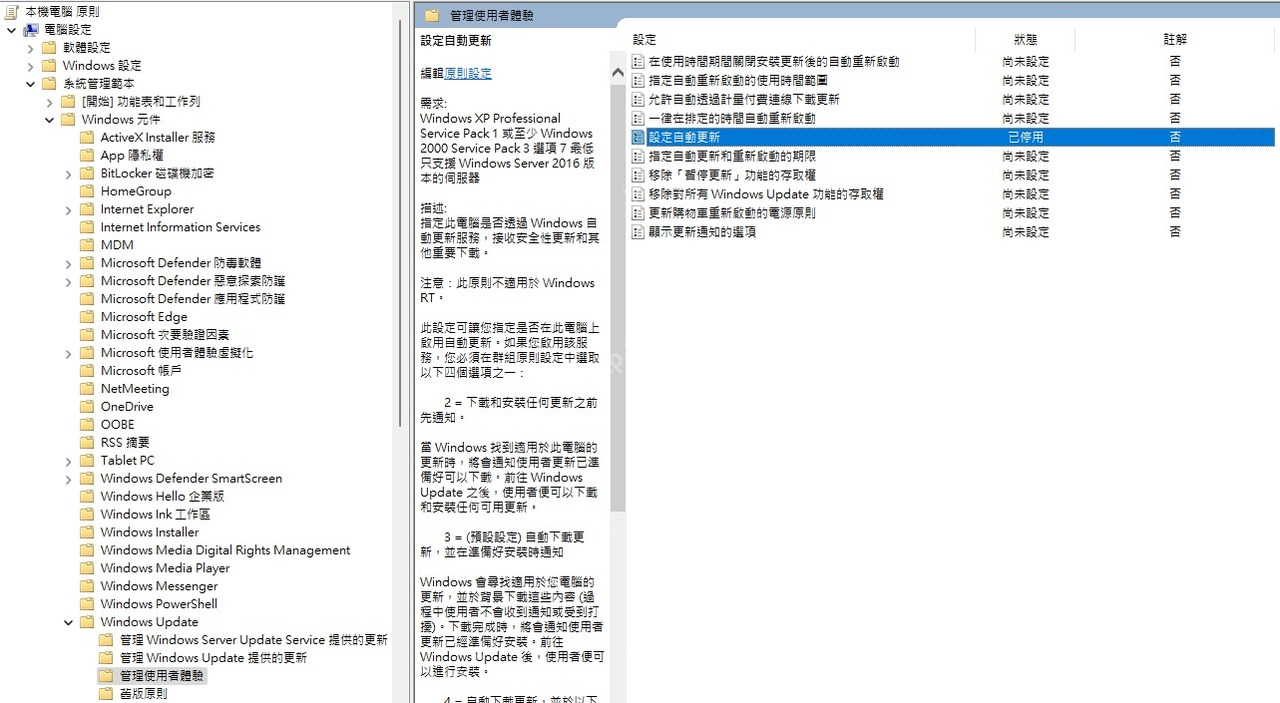Image resolution: width=1280 pixels, height=703 pixels.
Task: Click the 電腦設定 computer icon
Action: point(30,30)
